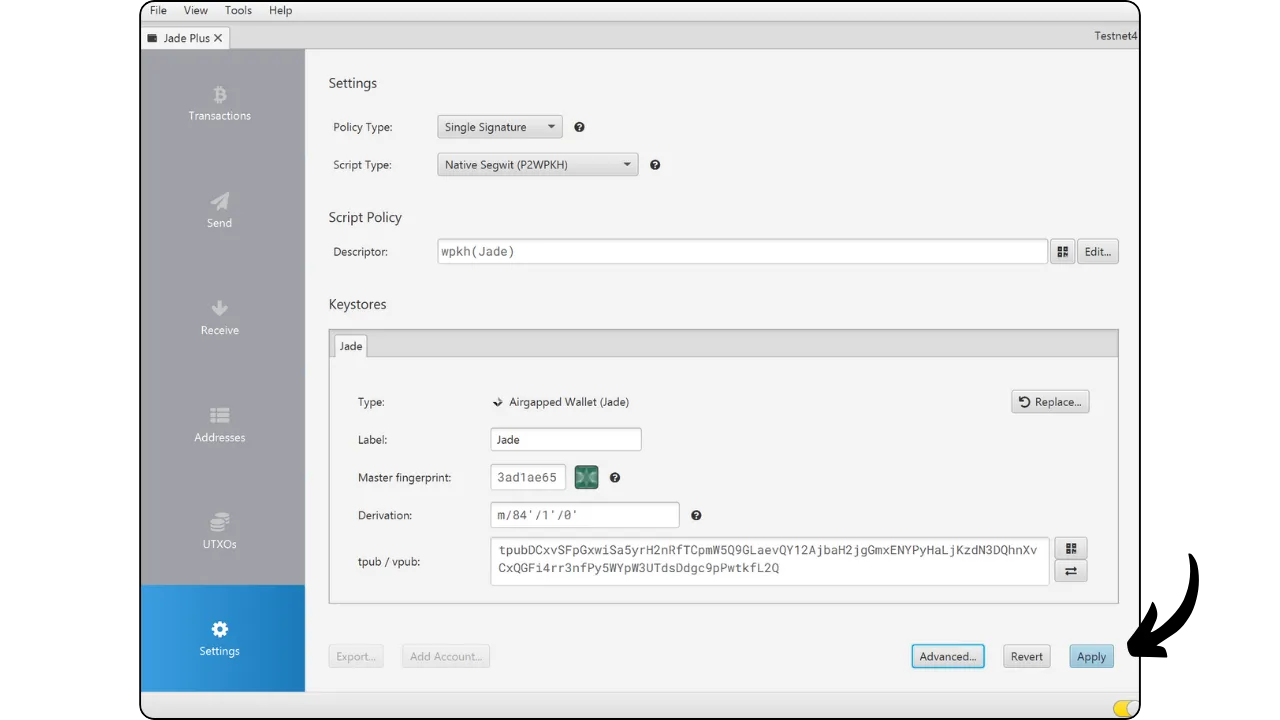This screenshot has height=720, width=1280.
Task: Show QR code for tpub key
Action: [x=1071, y=549]
